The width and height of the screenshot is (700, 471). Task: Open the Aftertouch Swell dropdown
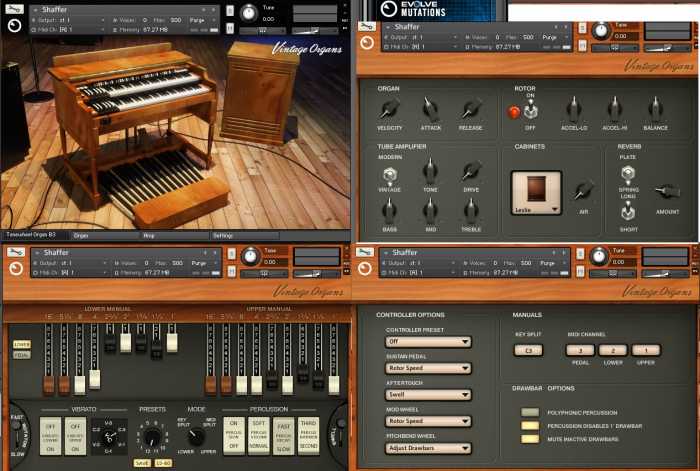tap(428, 395)
